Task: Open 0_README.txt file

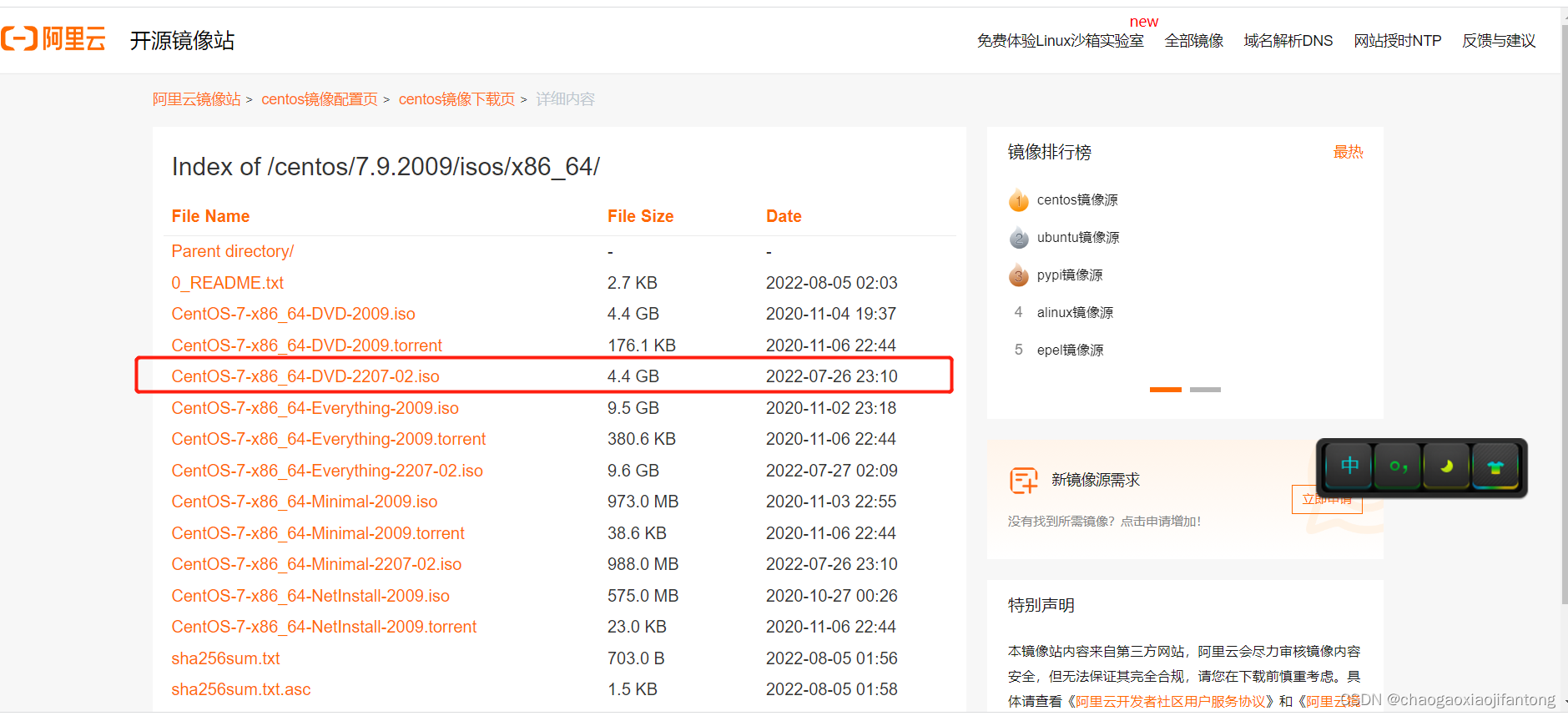Action: click(228, 283)
